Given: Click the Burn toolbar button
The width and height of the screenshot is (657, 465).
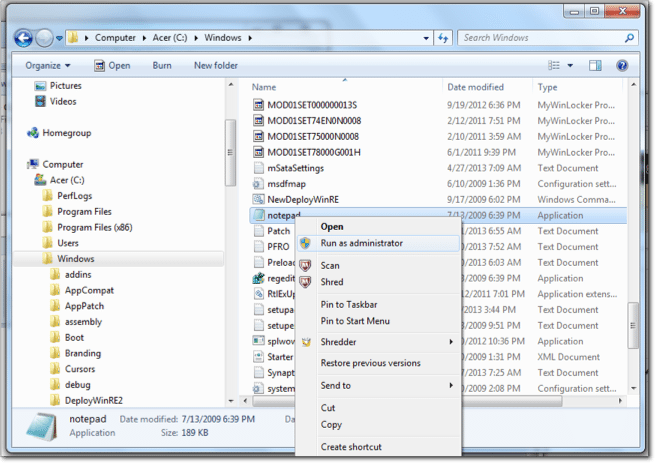Looking at the screenshot, I should (161, 65).
